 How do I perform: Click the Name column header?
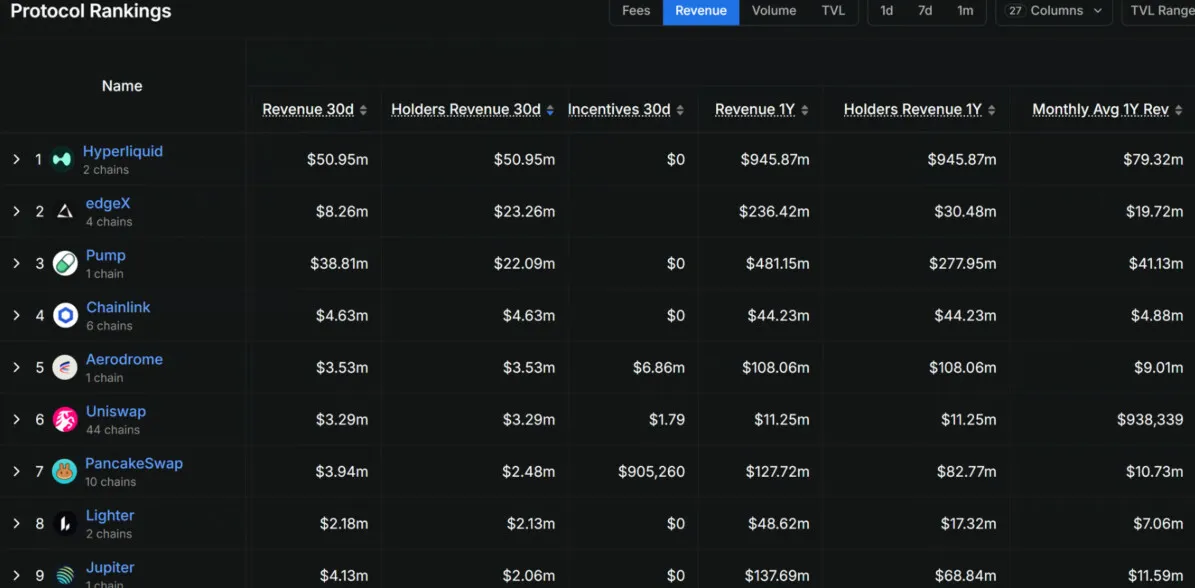point(122,86)
